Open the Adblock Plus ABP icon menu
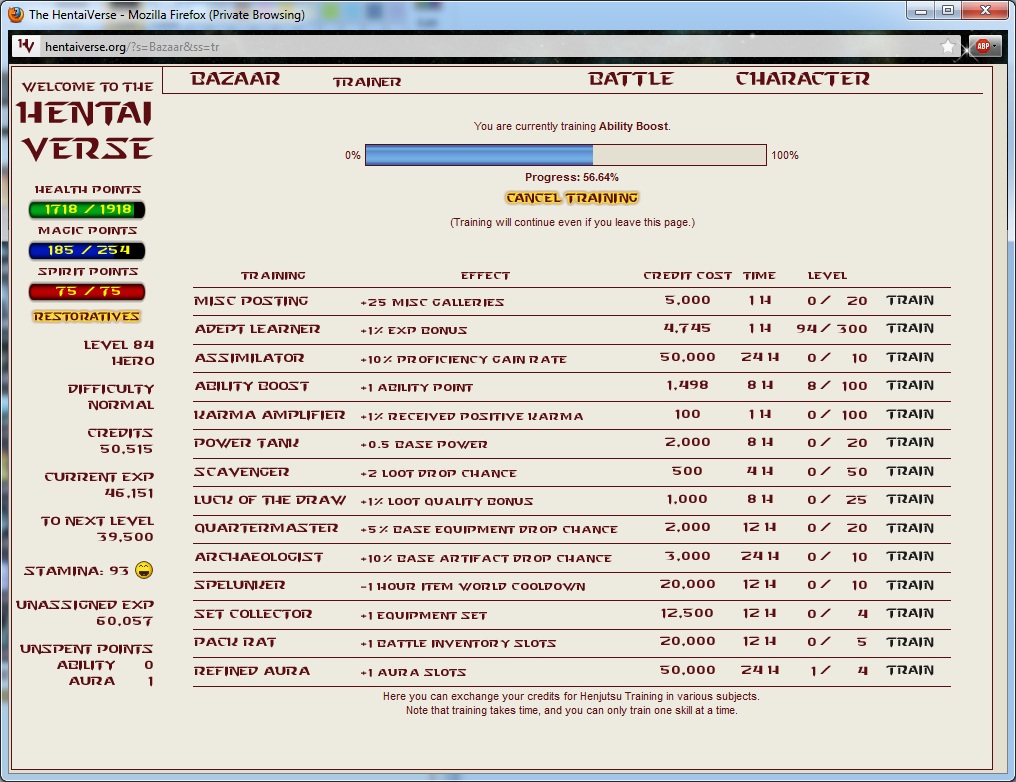 tap(984, 46)
